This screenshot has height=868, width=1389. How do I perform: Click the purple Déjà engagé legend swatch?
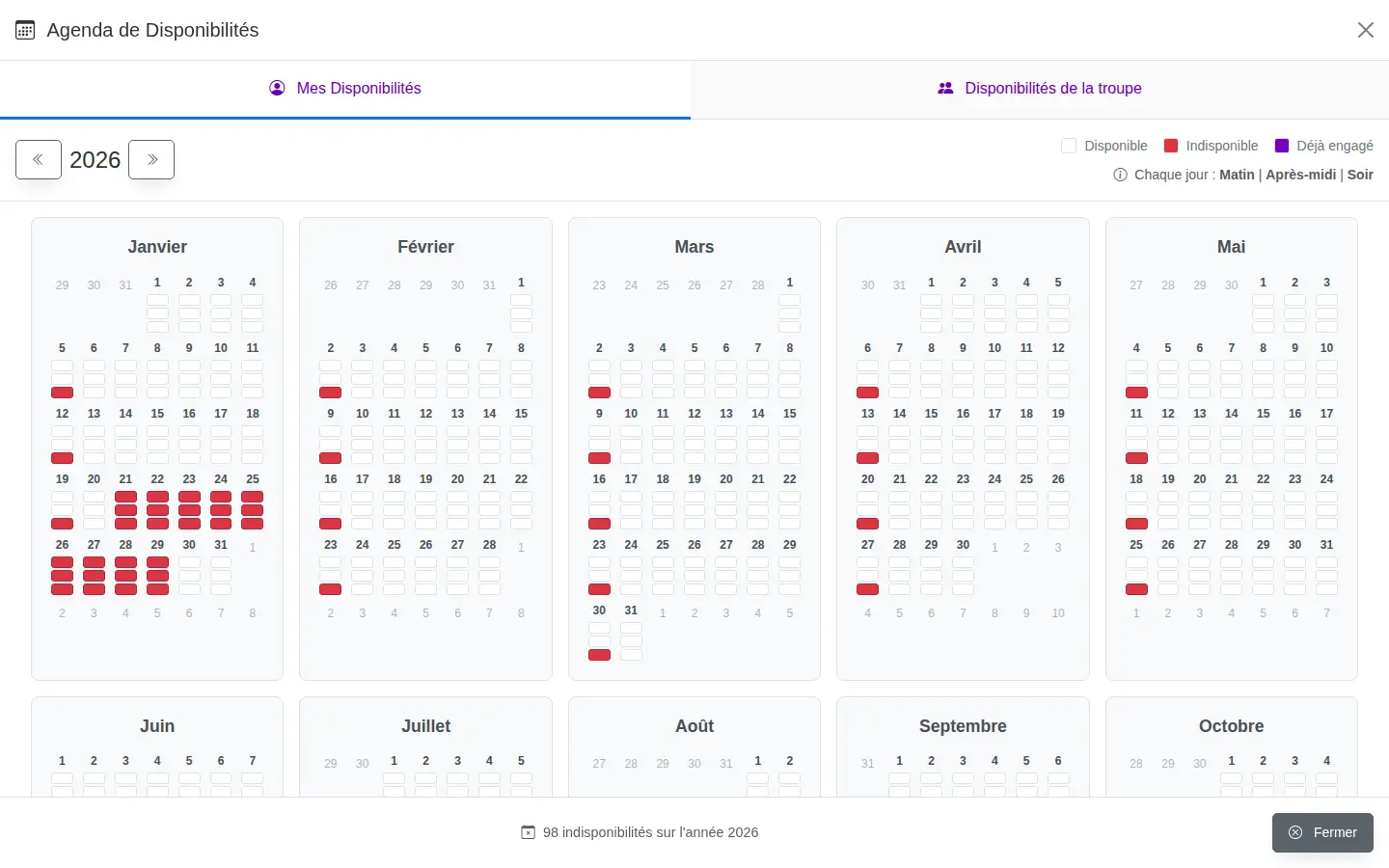(1282, 146)
